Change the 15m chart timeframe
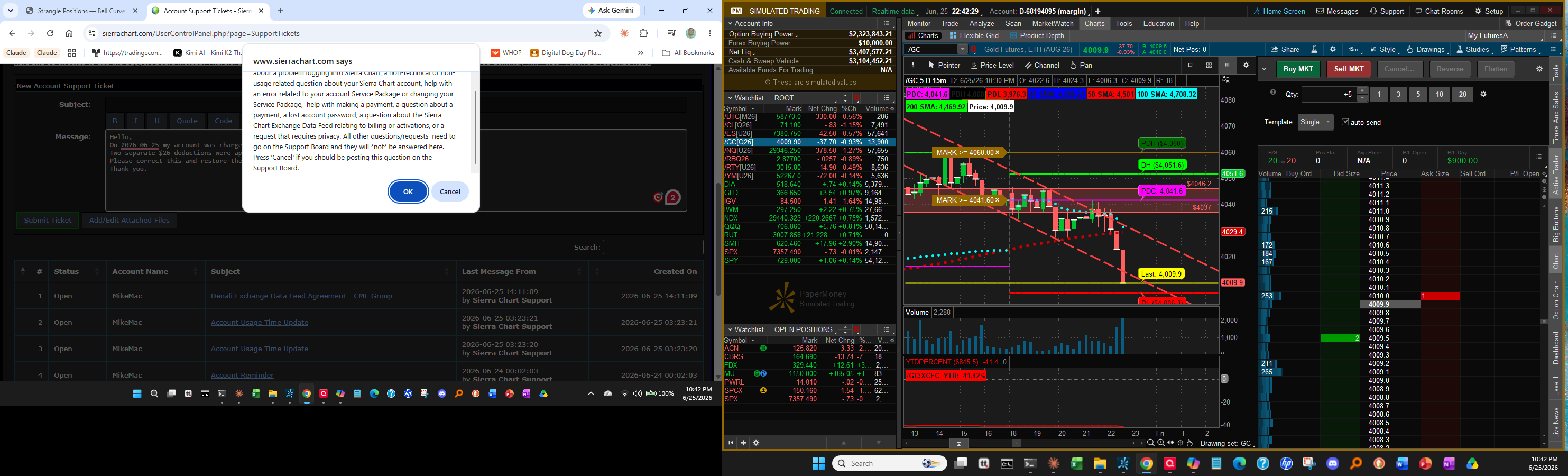Screen dimensions: 1568x476 pos(1353,49)
